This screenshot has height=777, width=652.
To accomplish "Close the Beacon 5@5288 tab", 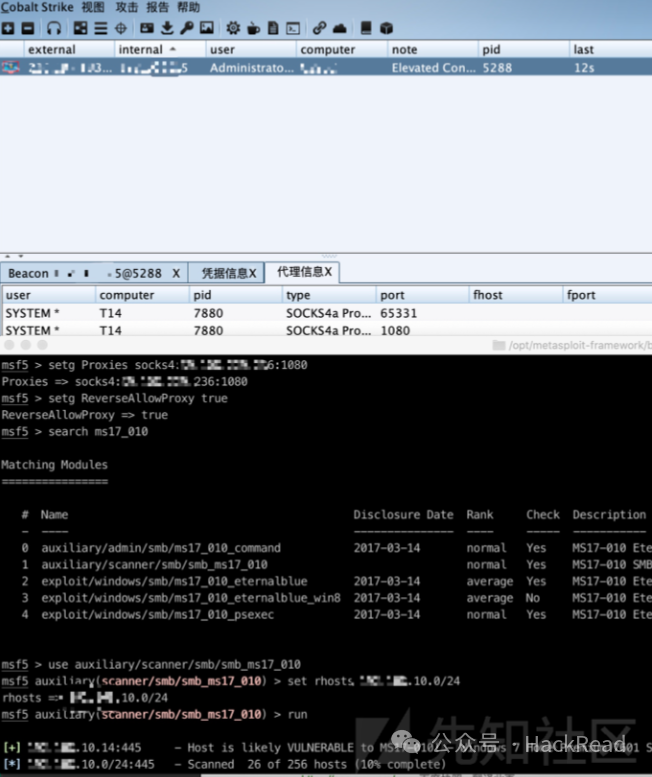I will pyautogui.click(x=176, y=273).
